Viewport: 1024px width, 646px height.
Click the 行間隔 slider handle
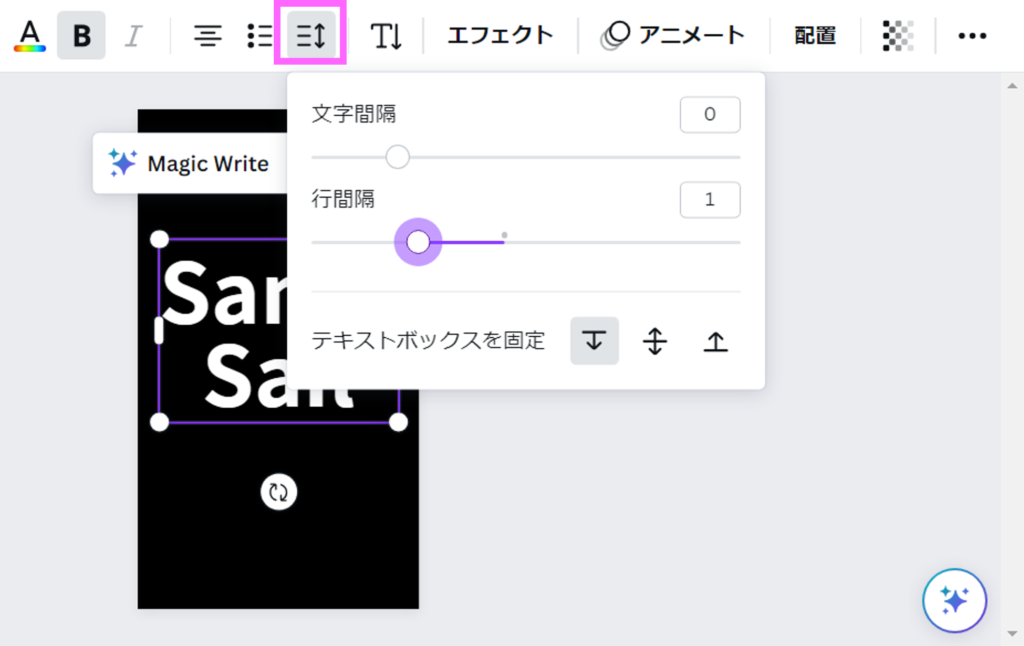coord(418,242)
